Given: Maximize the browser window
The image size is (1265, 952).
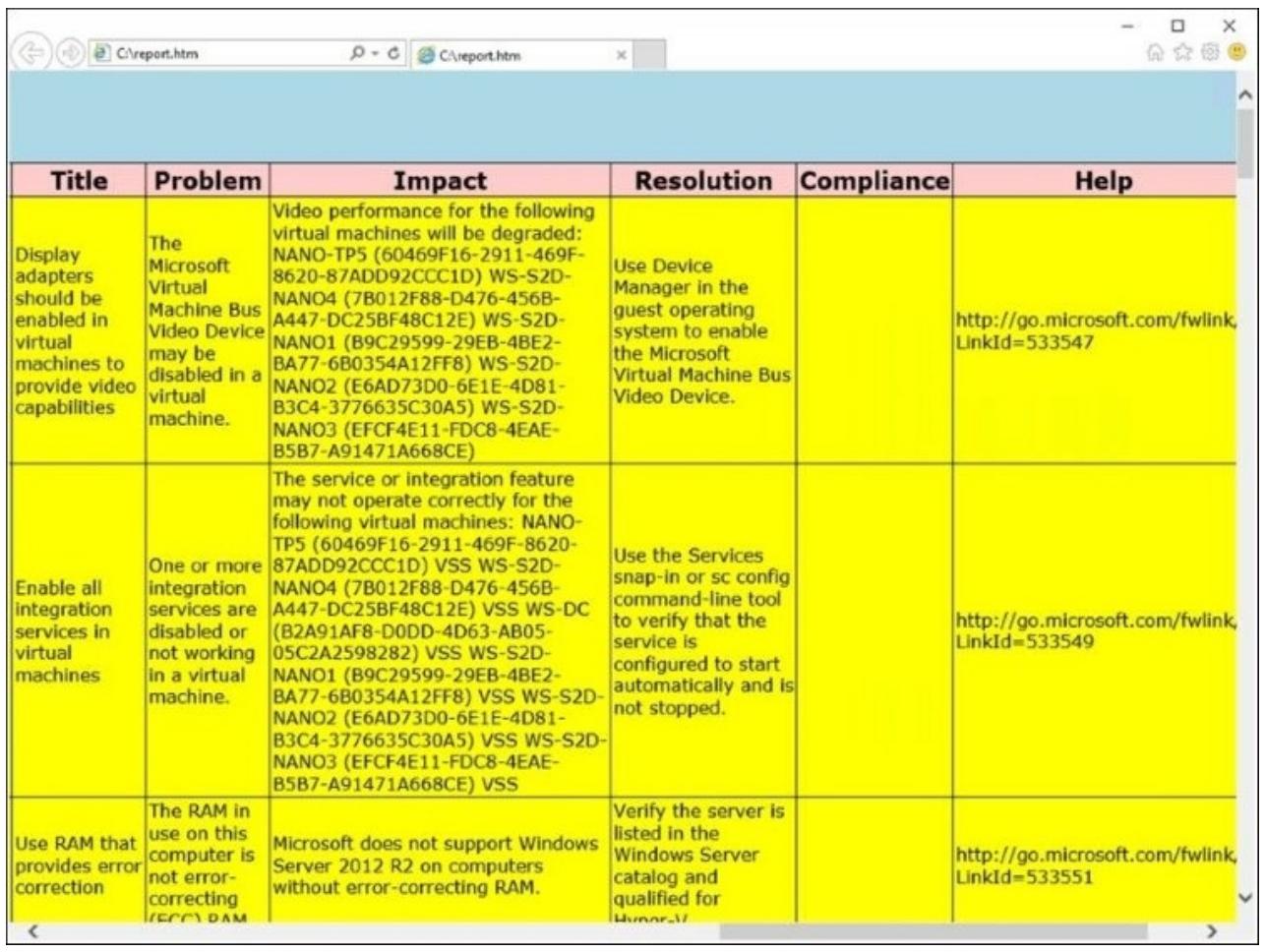Looking at the screenshot, I should tap(1177, 27).
